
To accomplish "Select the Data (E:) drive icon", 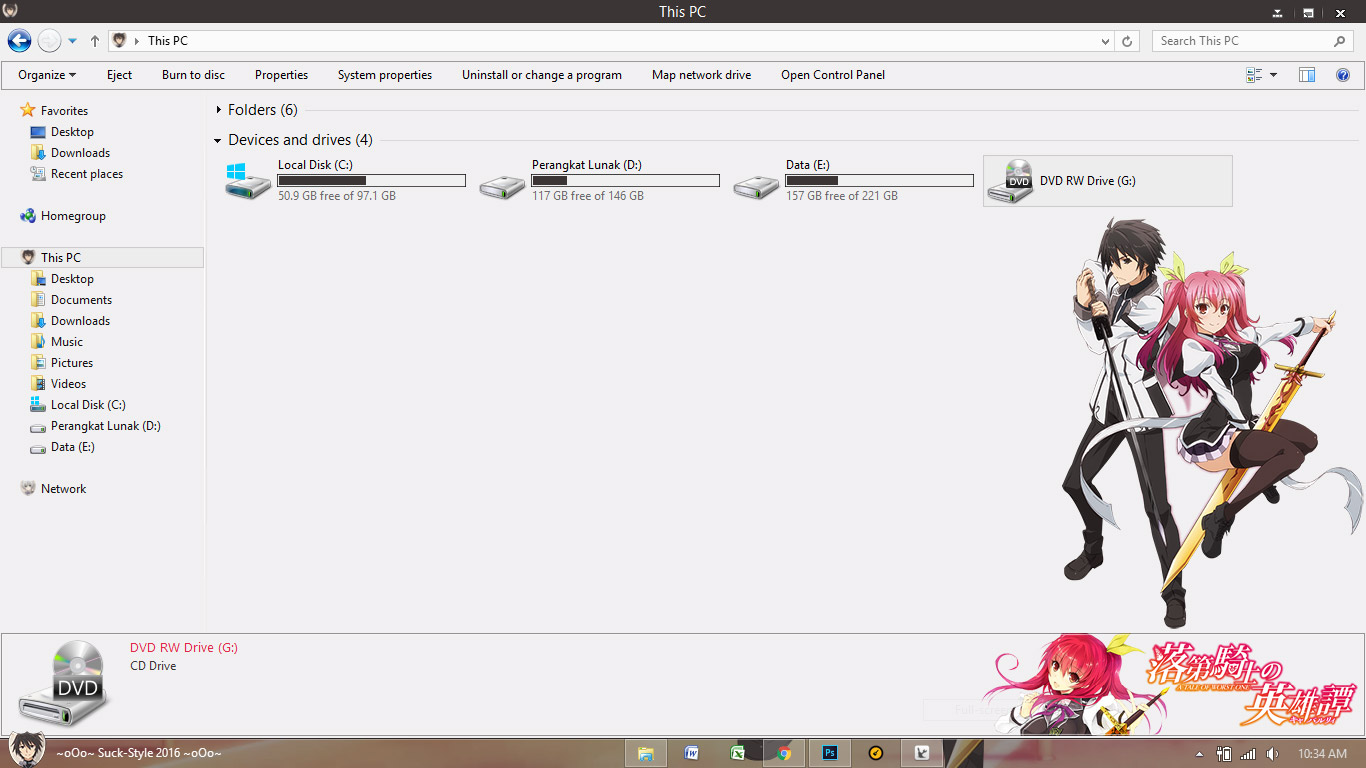I will (756, 186).
